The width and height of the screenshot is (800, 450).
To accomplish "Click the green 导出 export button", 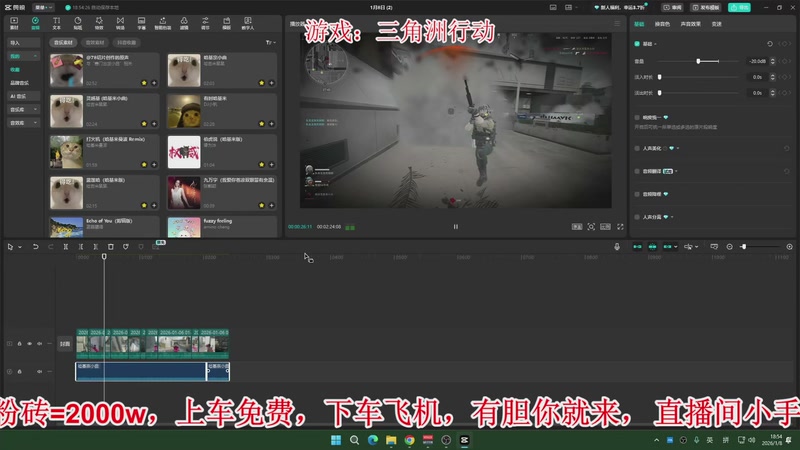I will pyautogui.click(x=739, y=7).
